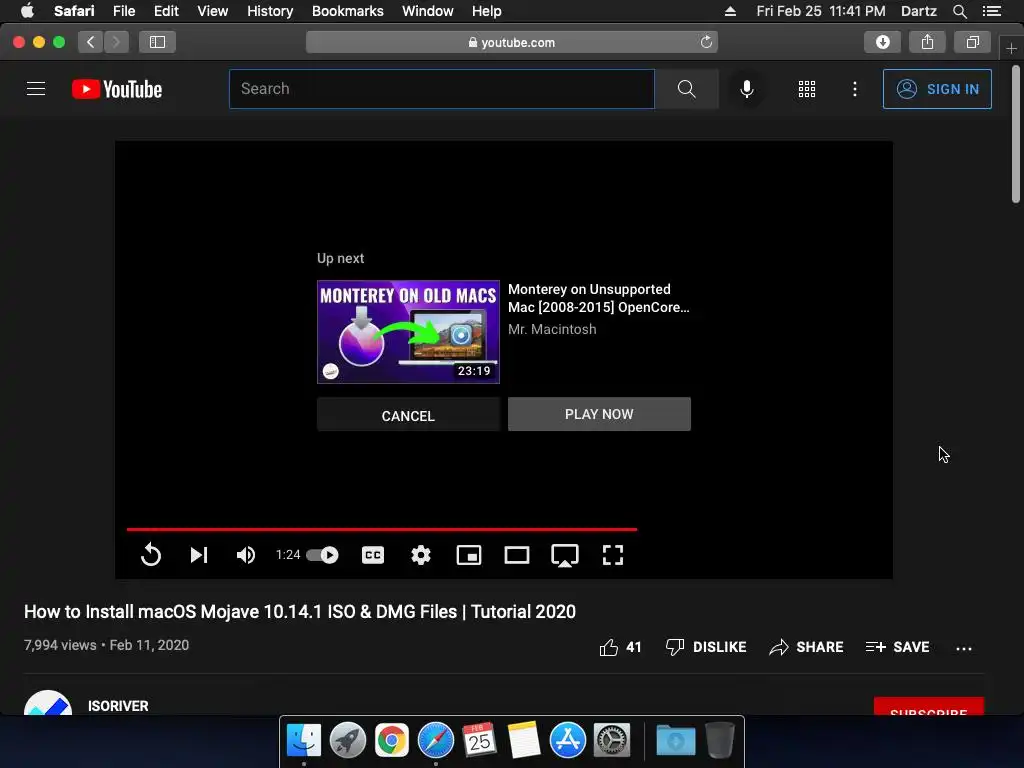Viewport: 1024px width, 768px height.
Task: Replay the video with the replay icon
Action: click(150, 555)
